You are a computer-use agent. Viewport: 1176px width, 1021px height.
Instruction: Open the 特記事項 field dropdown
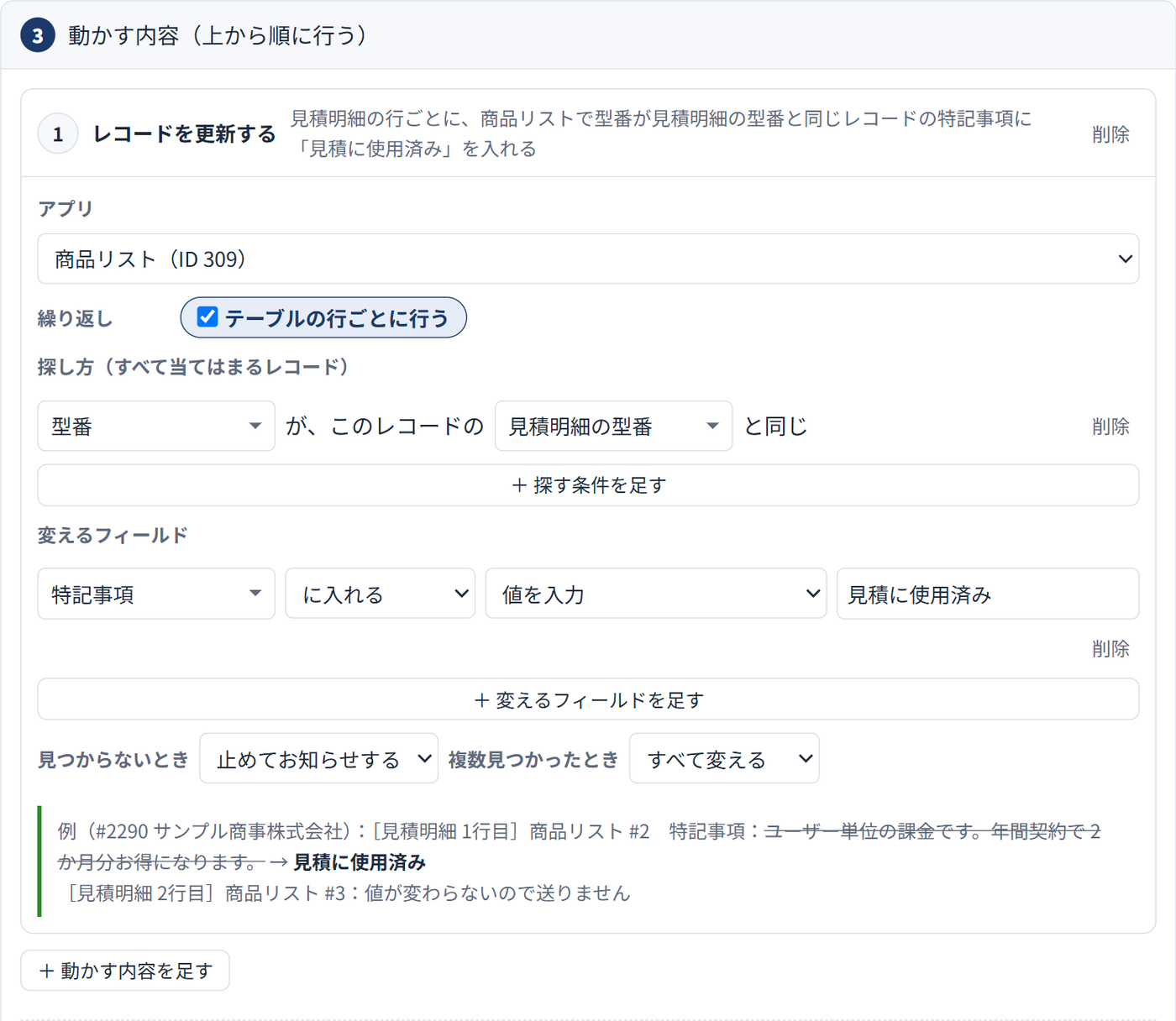(x=156, y=594)
